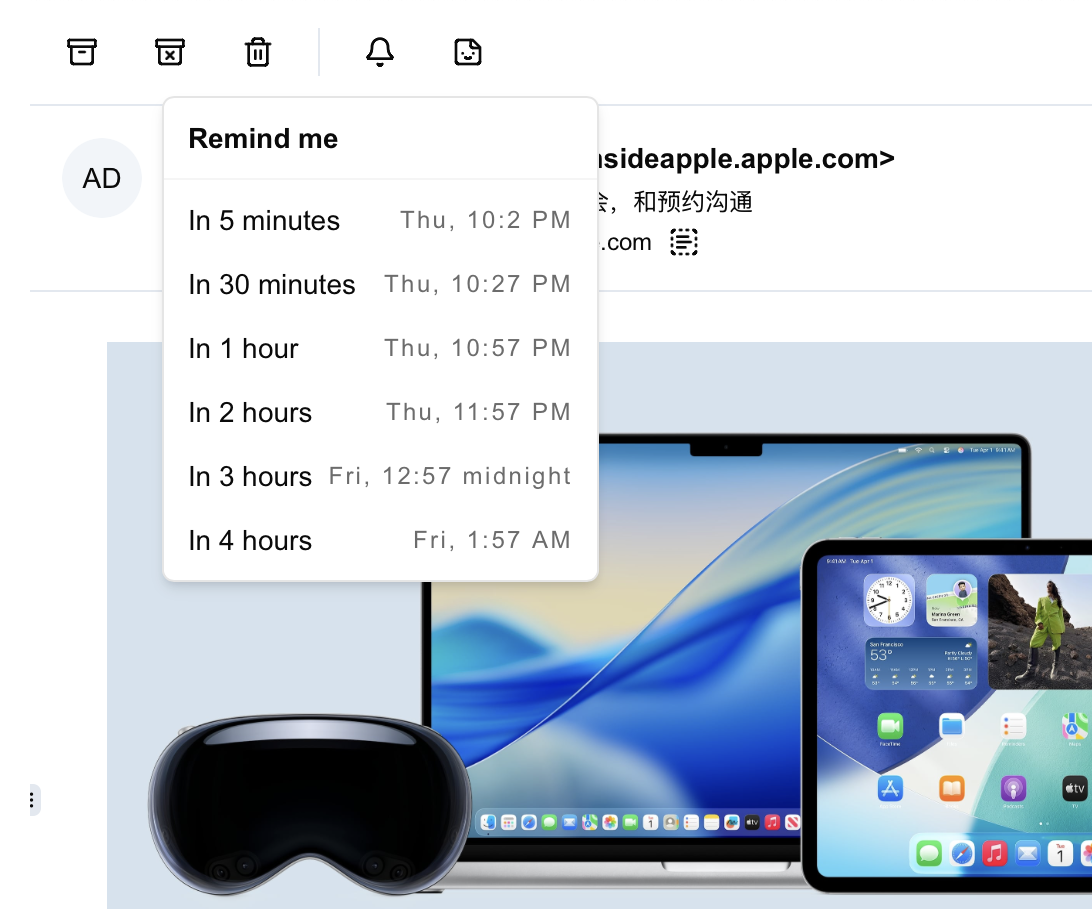This screenshot has width=1092, height=909.
Task: Delete the email with the trash icon
Action: (258, 52)
